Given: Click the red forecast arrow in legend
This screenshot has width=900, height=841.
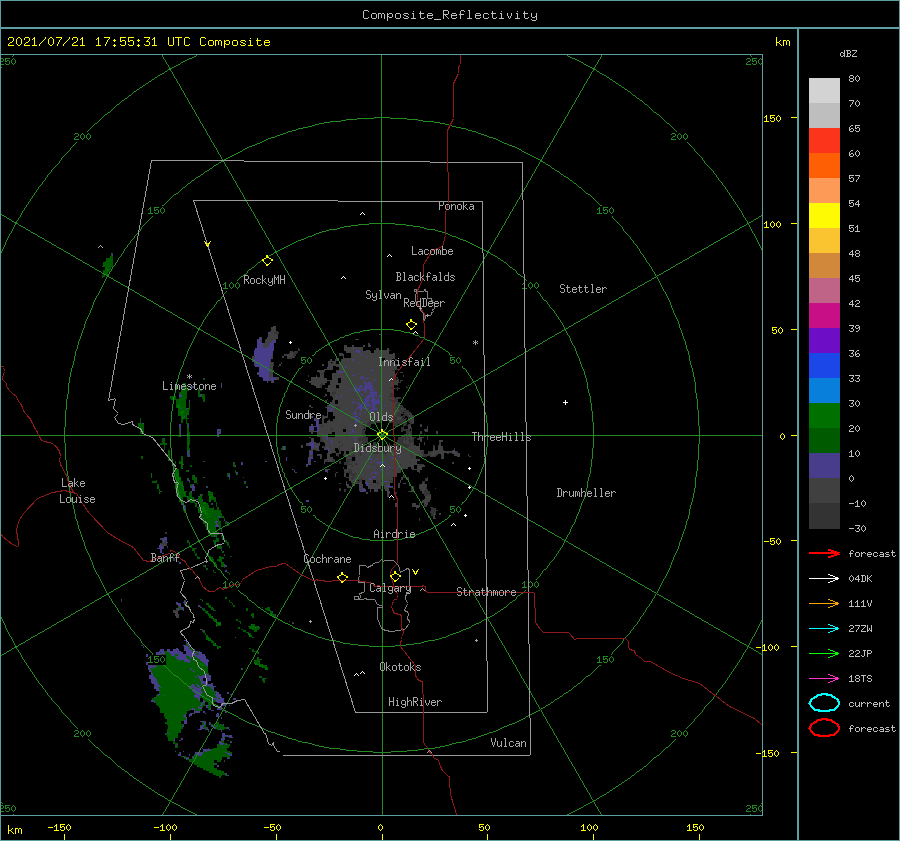Looking at the screenshot, I should (x=824, y=553).
